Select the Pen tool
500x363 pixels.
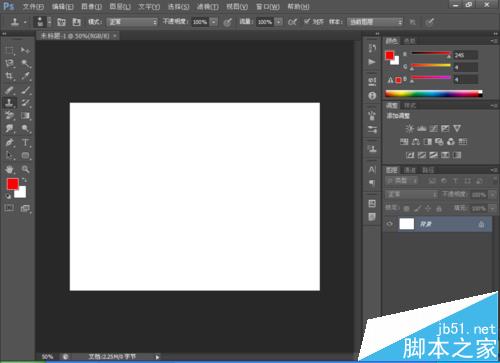(9, 142)
